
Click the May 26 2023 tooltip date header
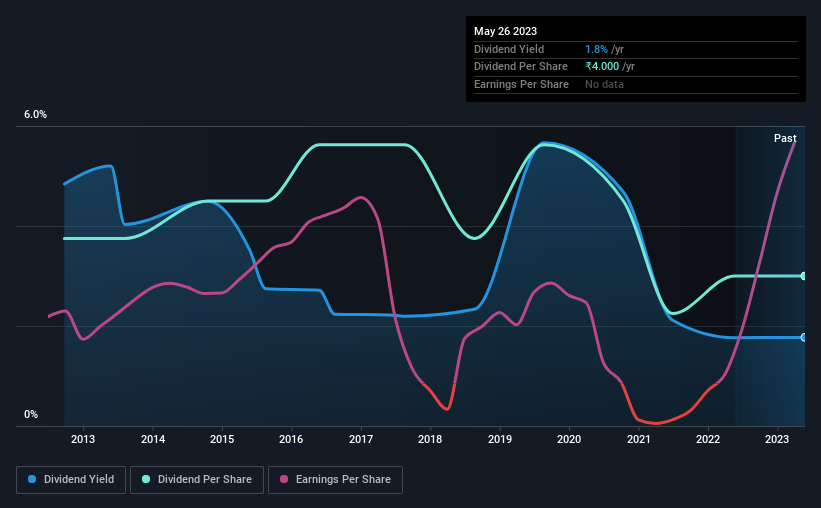[505, 31]
